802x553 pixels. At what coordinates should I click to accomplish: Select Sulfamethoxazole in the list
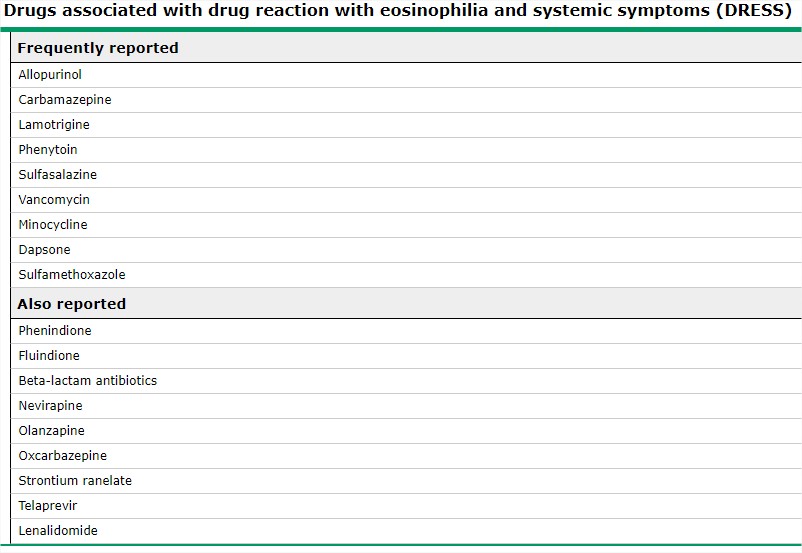point(72,275)
